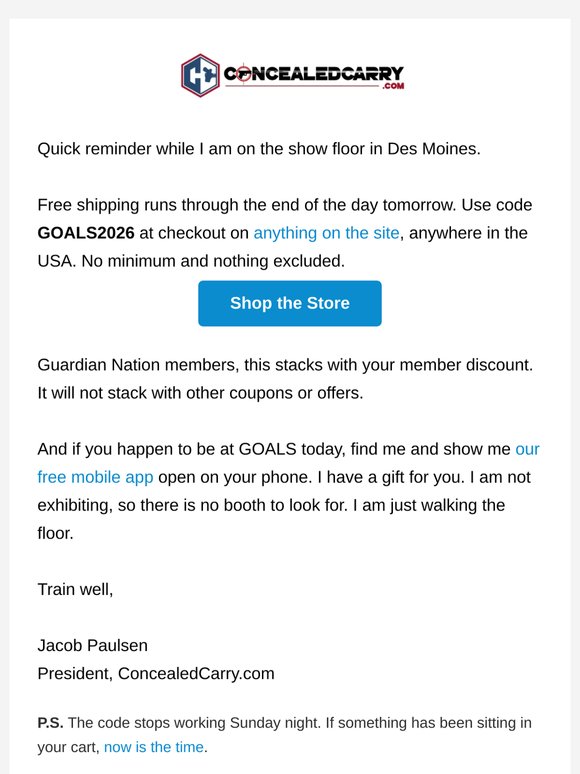Screen dimensions: 580x774
Task: Click the bold P.S. label
Action: [50, 723]
